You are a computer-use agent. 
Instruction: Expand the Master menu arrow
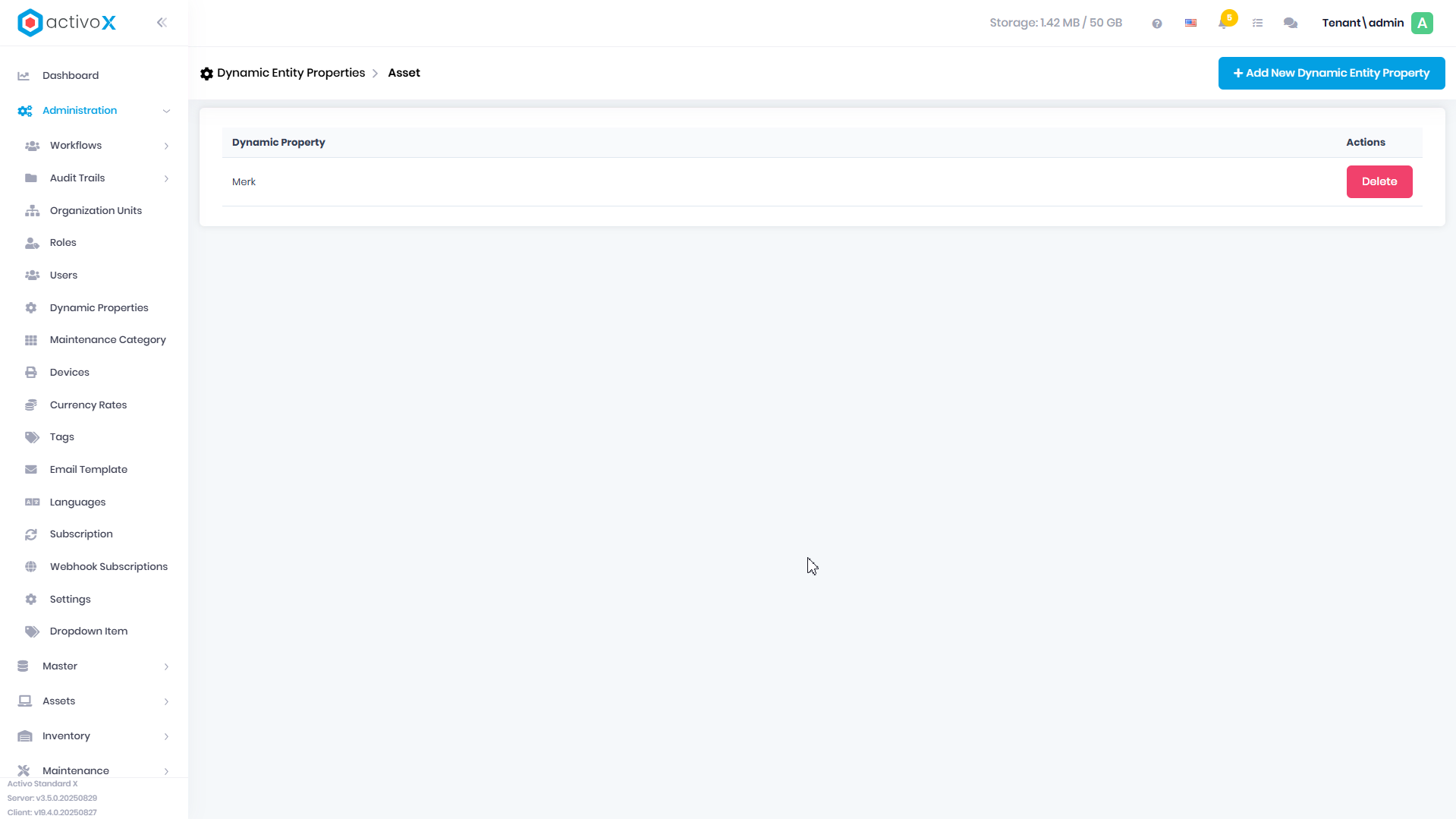pos(166,666)
